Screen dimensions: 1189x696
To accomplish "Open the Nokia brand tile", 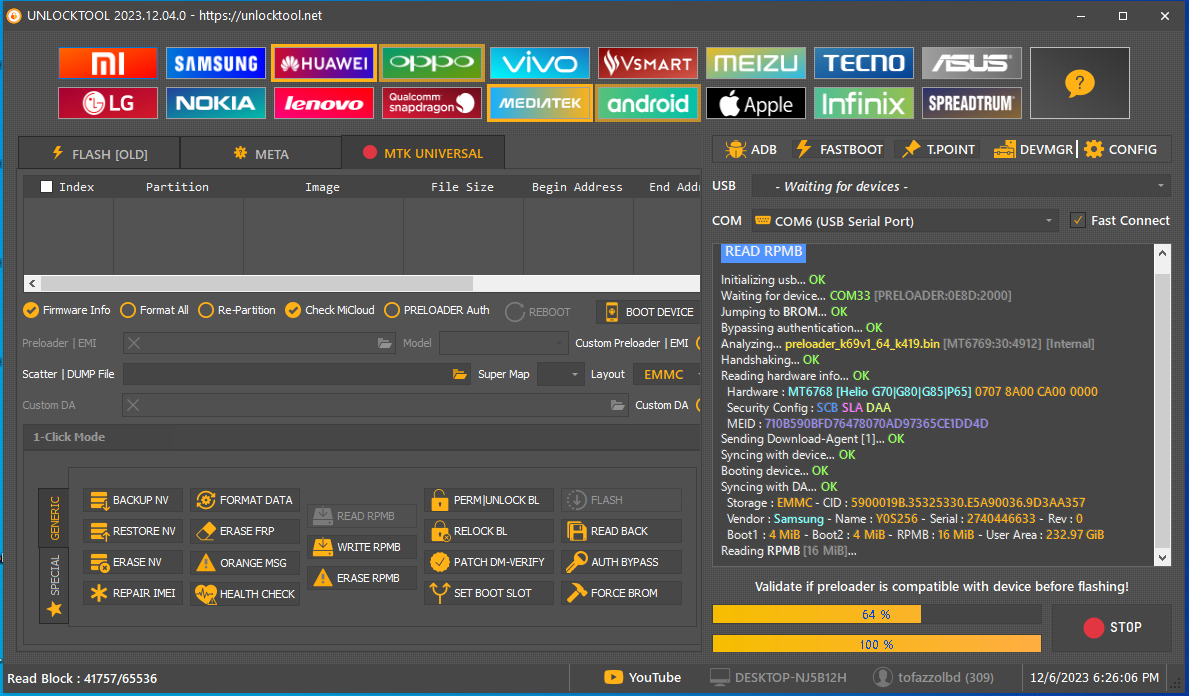I will pos(216,103).
